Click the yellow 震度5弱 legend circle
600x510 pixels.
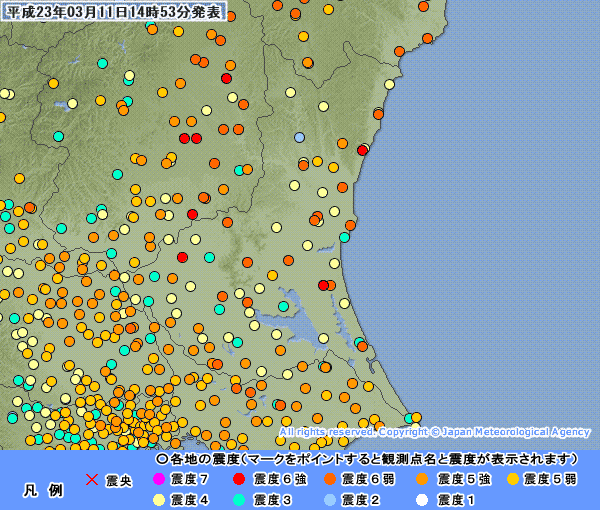click(x=512, y=480)
